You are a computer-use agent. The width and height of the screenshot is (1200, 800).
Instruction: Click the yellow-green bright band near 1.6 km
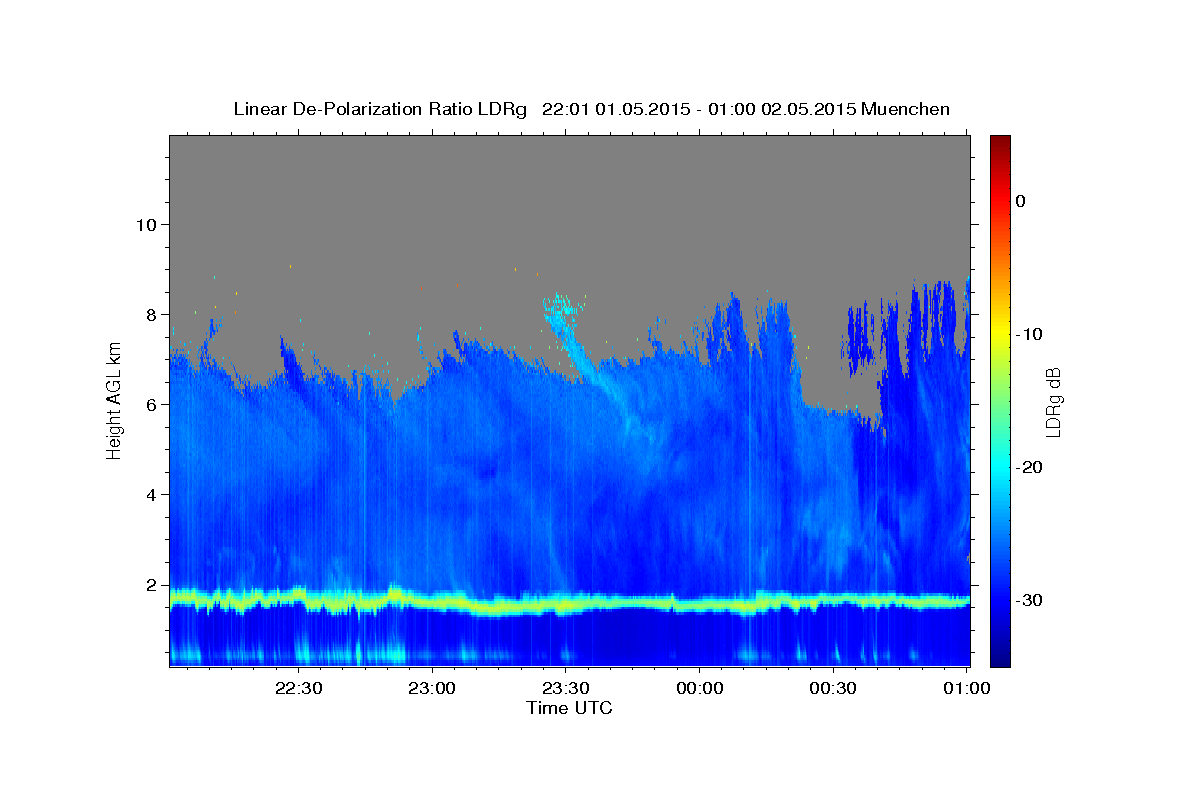click(x=569, y=603)
